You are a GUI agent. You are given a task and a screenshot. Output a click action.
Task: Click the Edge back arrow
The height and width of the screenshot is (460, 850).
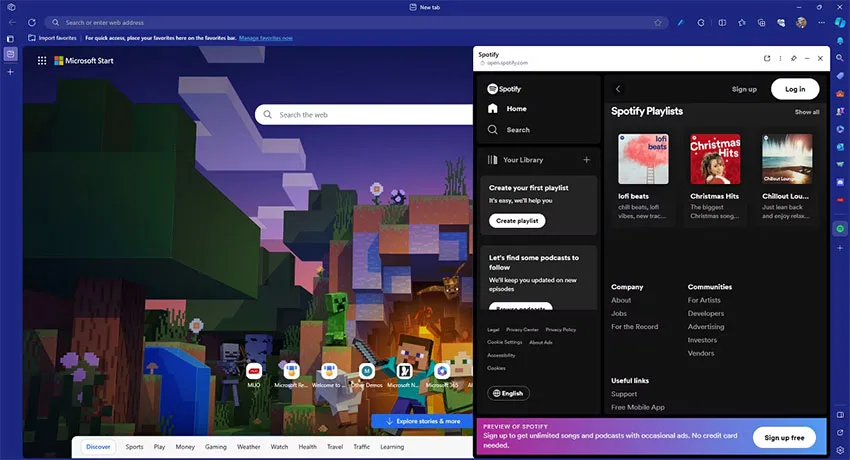point(12,22)
